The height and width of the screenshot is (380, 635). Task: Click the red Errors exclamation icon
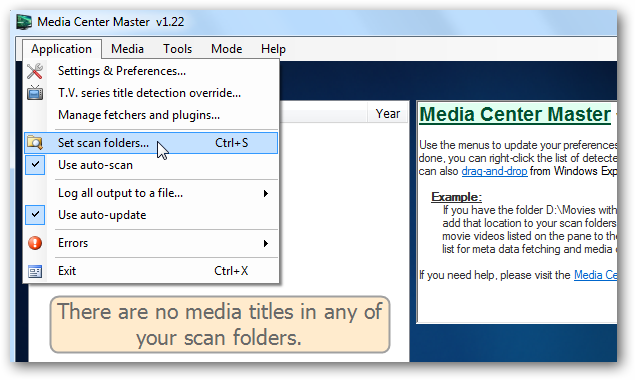tap(35, 243)
